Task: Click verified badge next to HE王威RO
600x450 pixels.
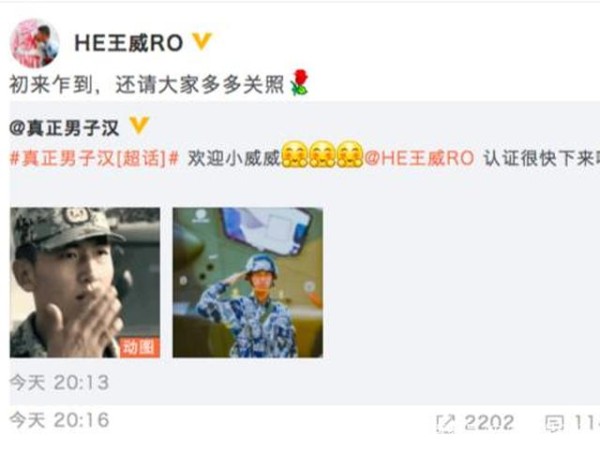Action: point(201,42)
